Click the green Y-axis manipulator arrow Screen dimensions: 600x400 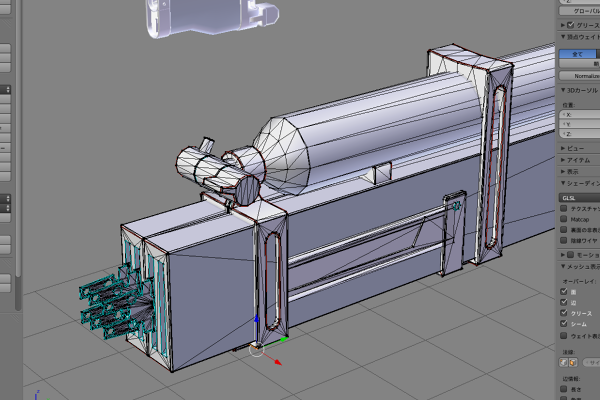point(284,339)
